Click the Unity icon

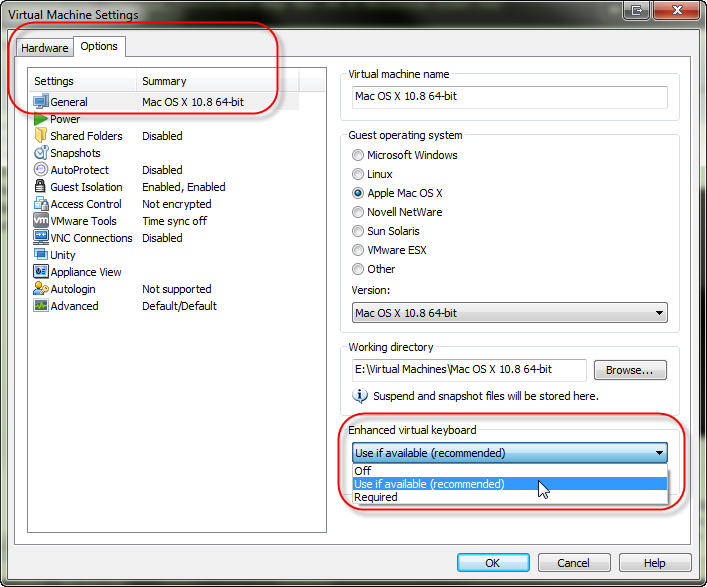[41, 254]
